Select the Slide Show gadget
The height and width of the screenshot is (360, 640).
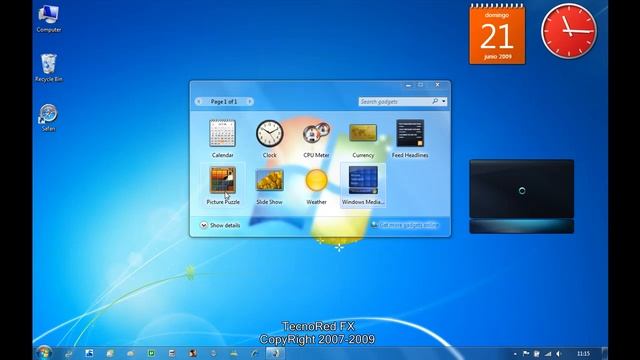(269, 185)
